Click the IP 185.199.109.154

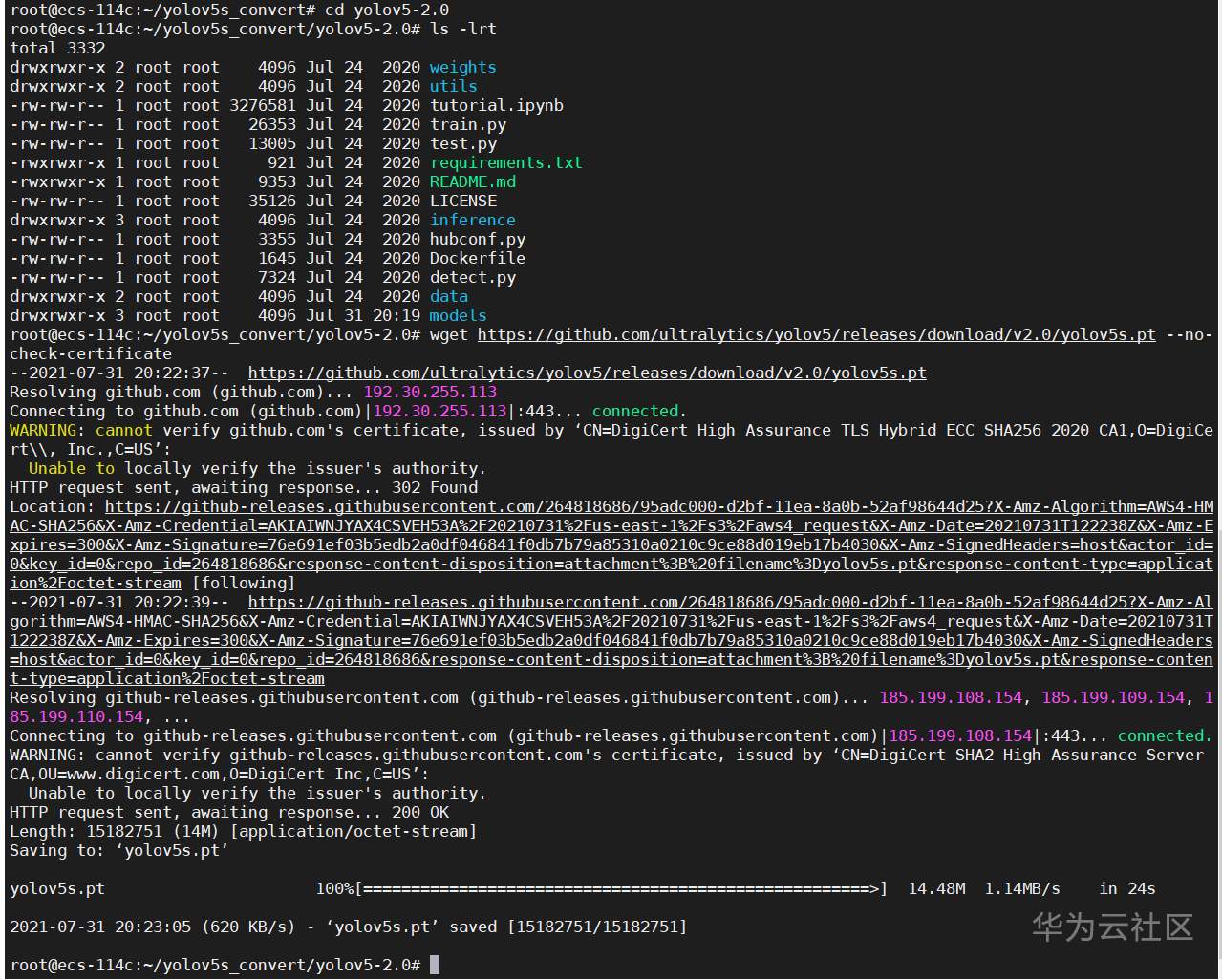1112,697
